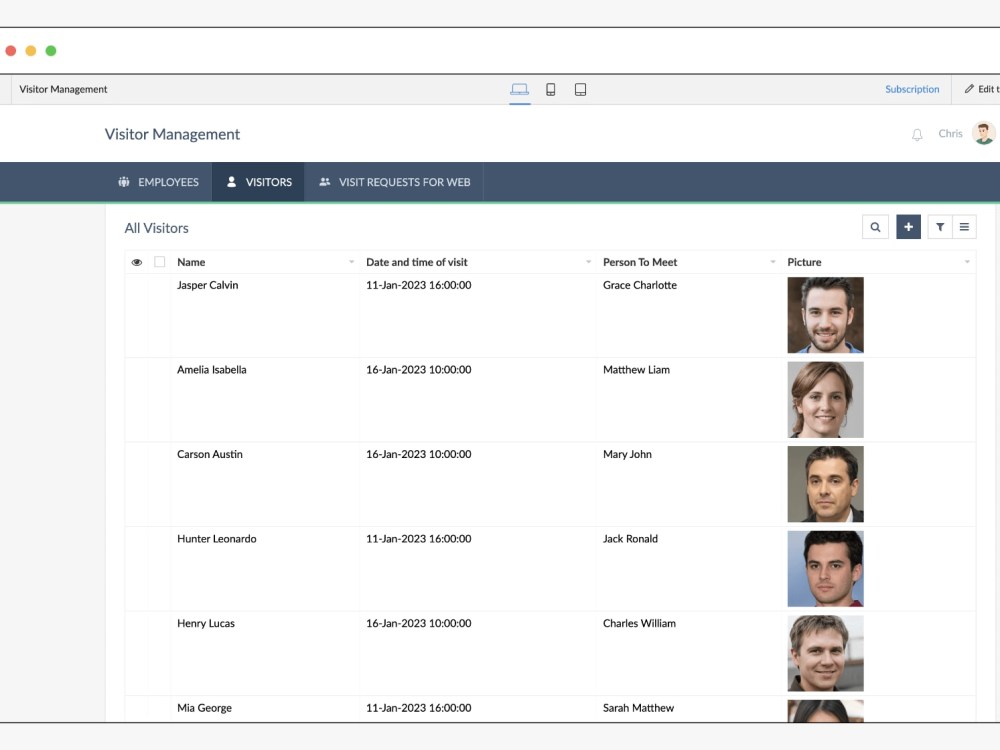Click Chris user avatar
Viewport: 1000px width, 750px height.
(983, 133)
